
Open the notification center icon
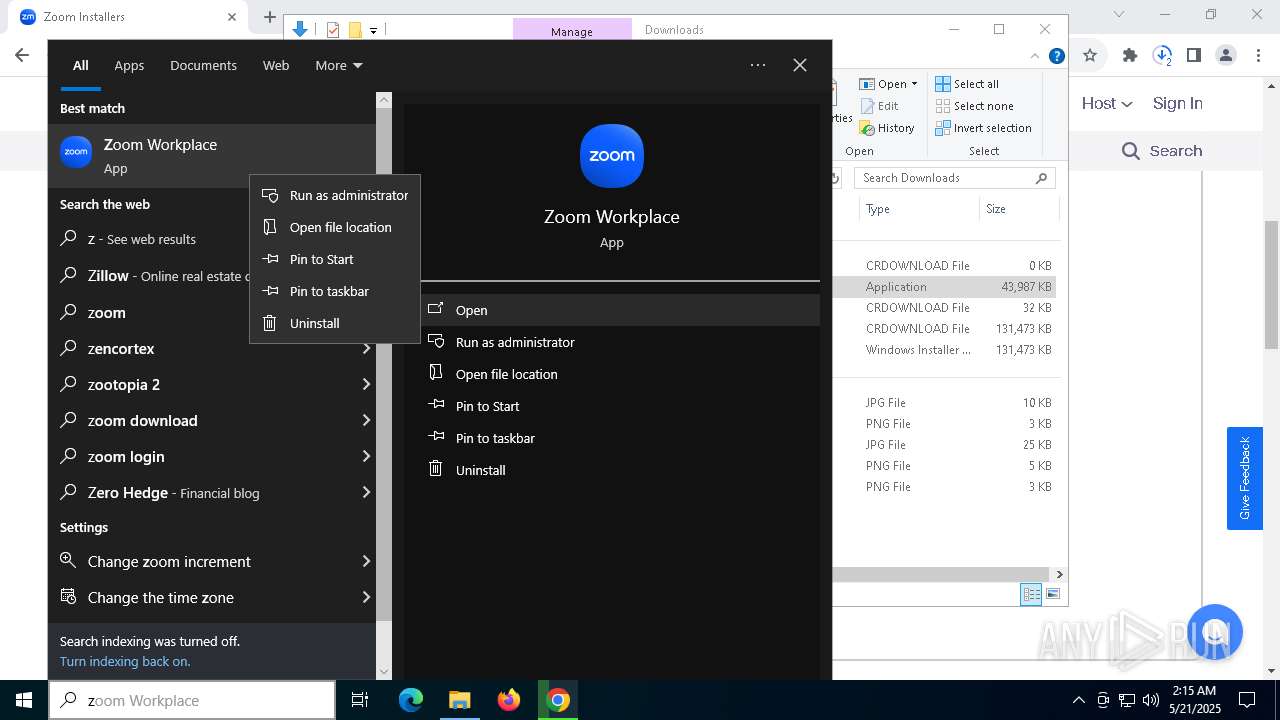(x=1247, y=700)
